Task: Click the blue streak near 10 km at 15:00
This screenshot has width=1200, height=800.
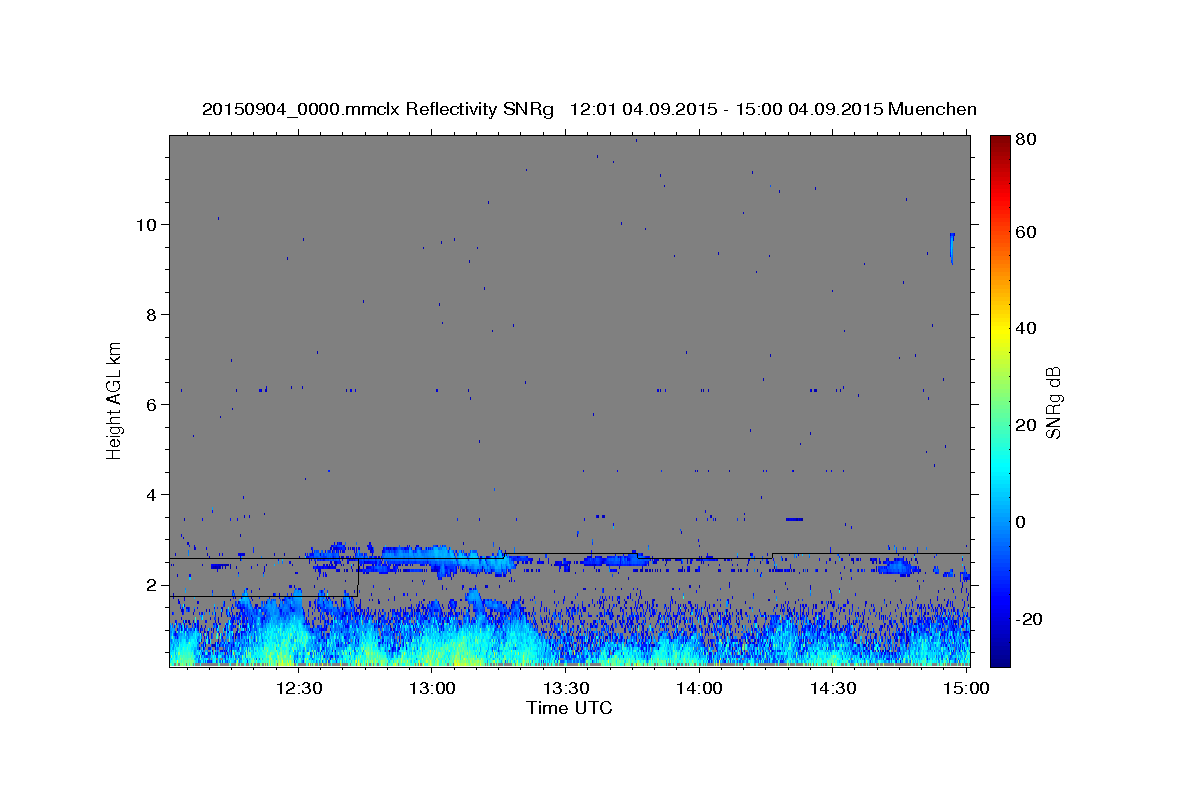Action: 952,247
